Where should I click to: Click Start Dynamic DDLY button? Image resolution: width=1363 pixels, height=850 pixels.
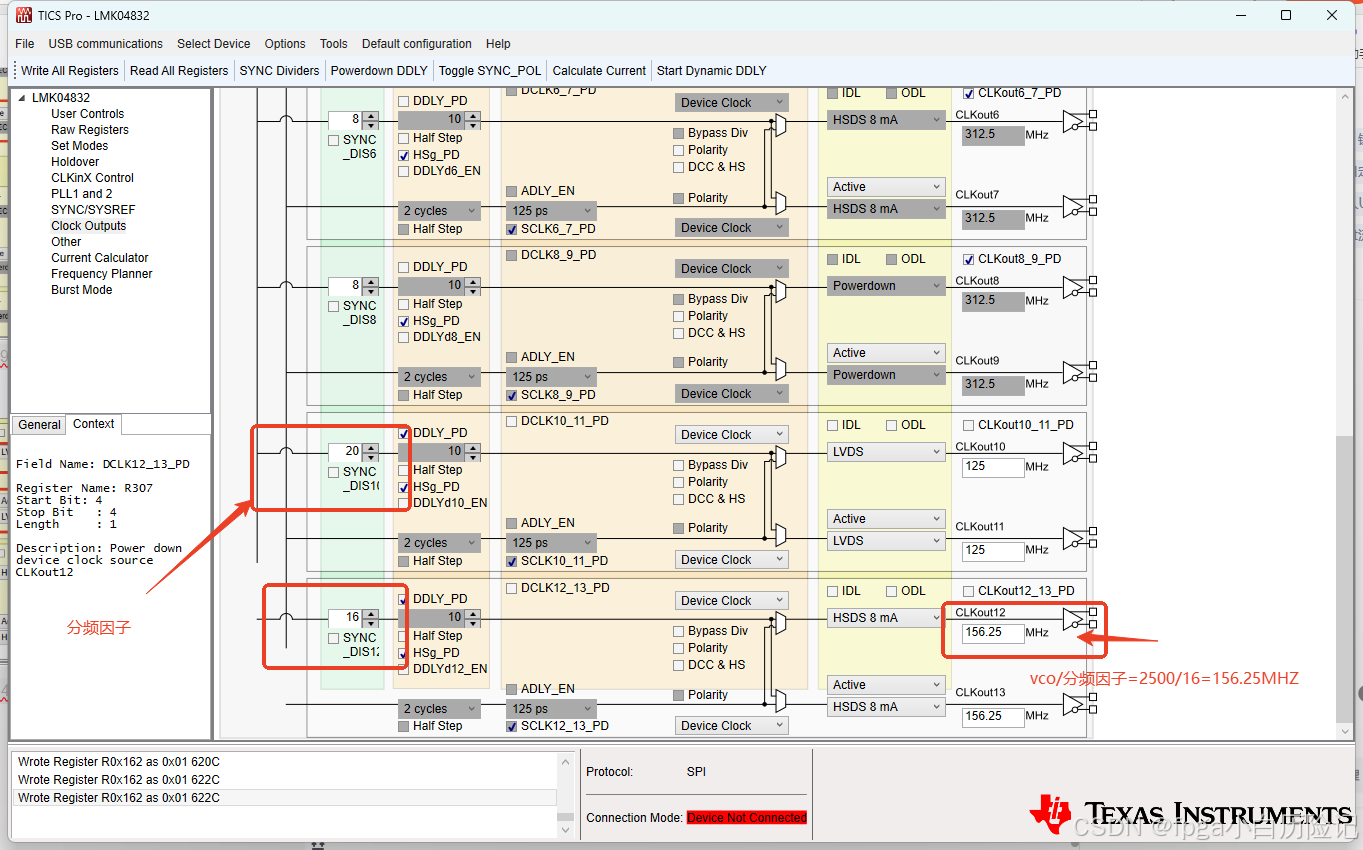coord(711,71)
